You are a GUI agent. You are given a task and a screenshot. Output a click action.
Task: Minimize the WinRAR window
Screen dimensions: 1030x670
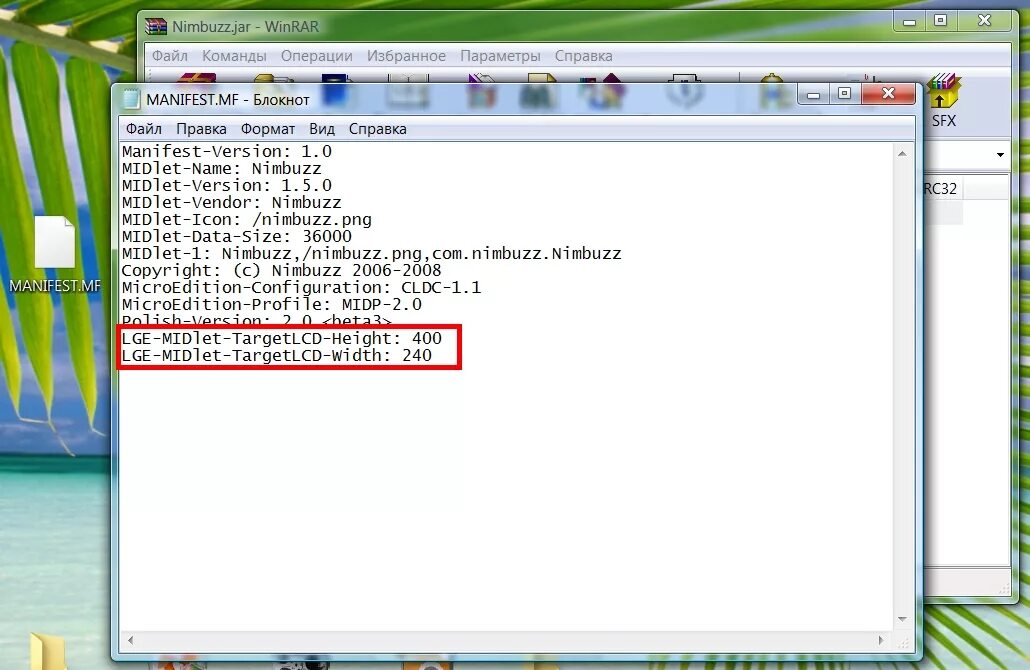[x=909, y=22]
